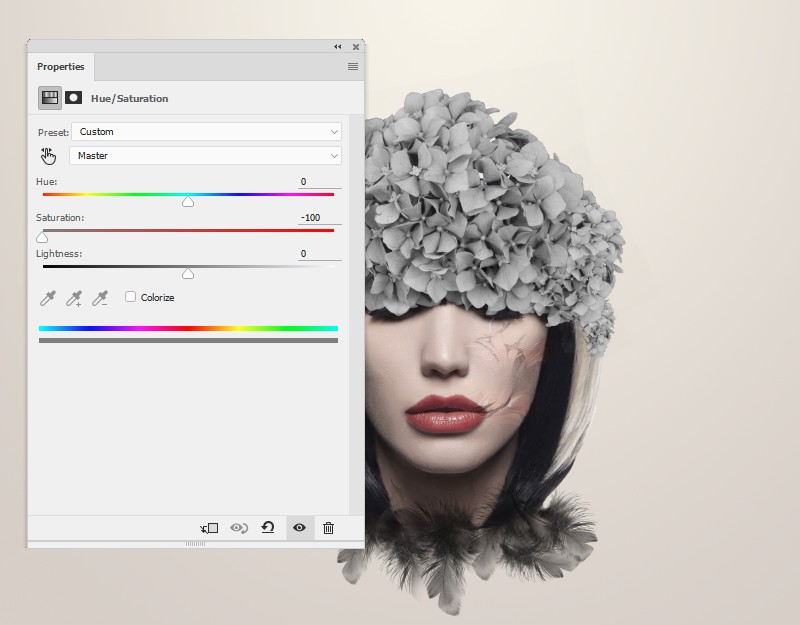Select the Properties tab
Image resolution: width=800 pixels, height=625 pixels.
tap(61, 67)
